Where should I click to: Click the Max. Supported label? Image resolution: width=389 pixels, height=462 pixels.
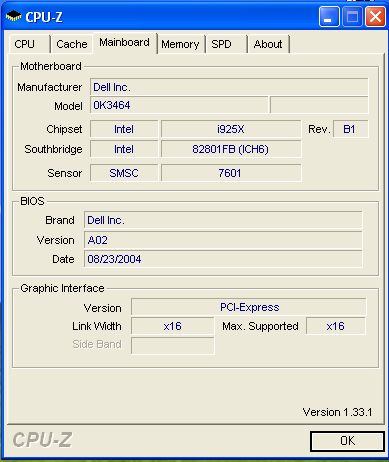260,326
